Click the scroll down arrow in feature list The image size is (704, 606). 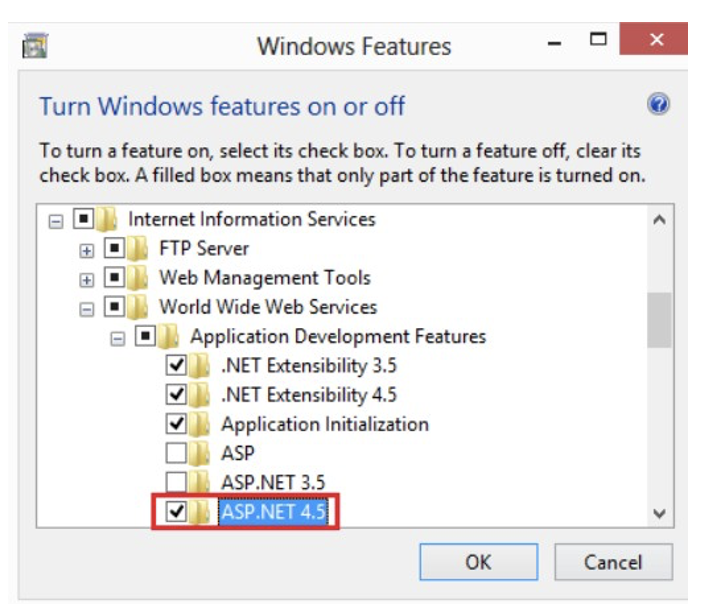(x=659, y=513)
